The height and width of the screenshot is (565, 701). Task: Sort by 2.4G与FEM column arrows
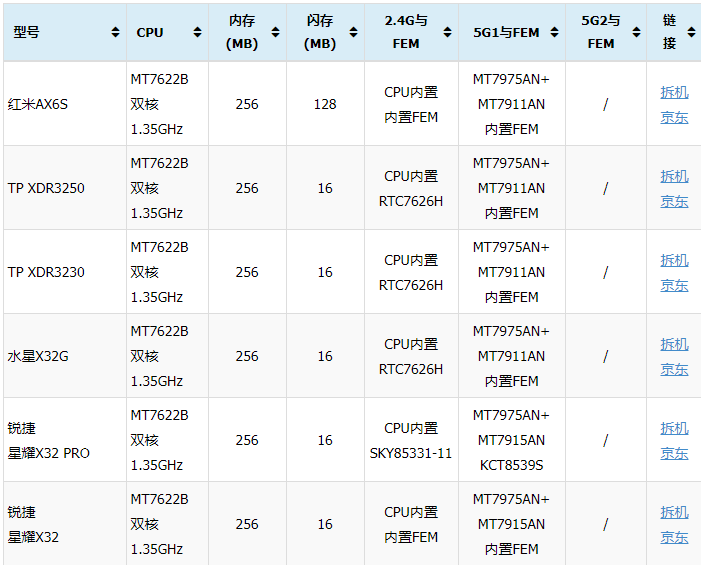[447, 32]
